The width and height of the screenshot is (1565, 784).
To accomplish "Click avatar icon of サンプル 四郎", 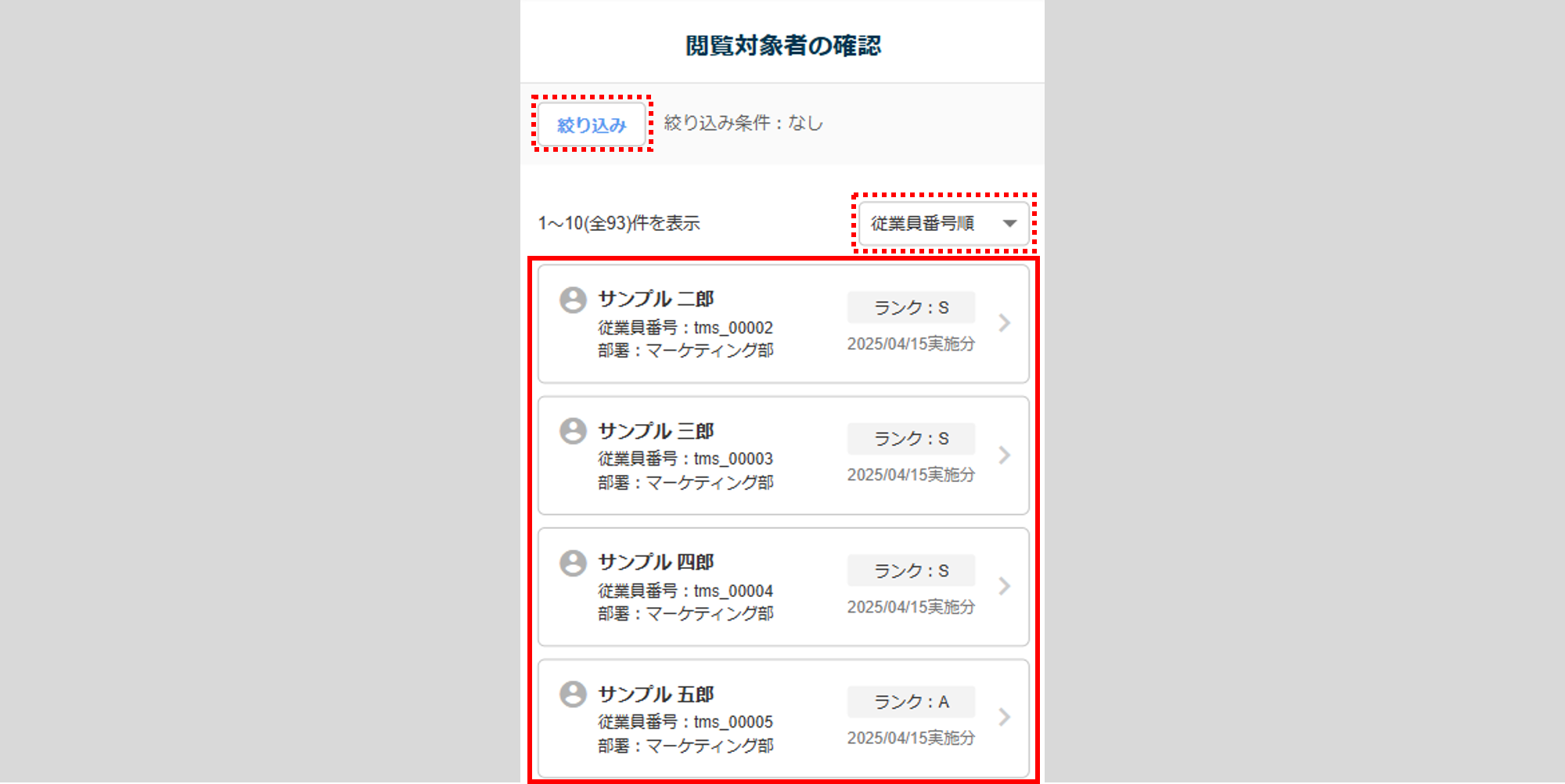I will tap(573, 563).
